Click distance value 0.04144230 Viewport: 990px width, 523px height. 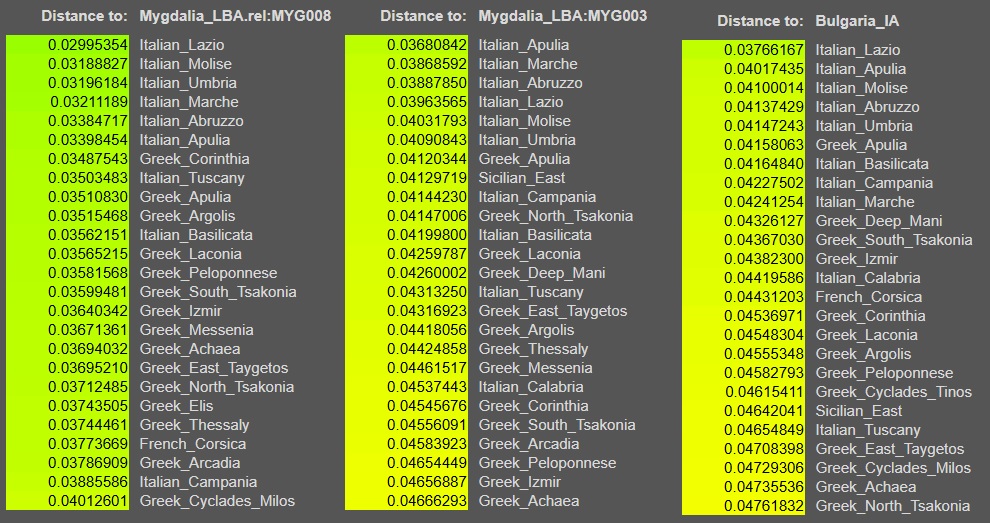pyautogui.click(x=427, y=197)
